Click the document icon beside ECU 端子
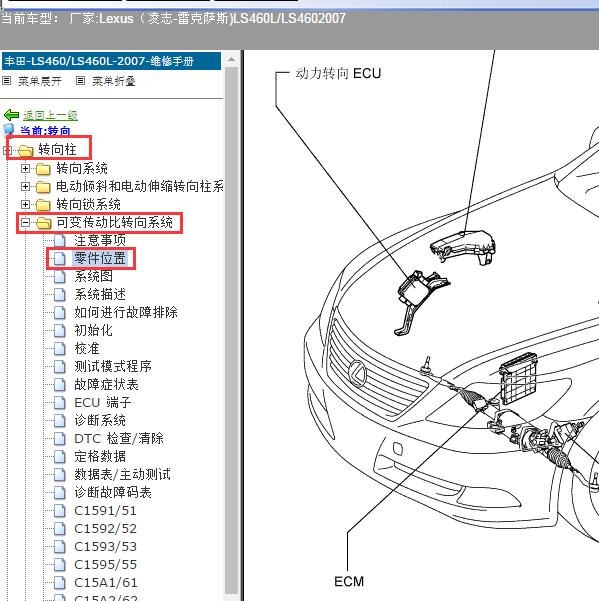This screenshot has height=601, width=599. pyautogui.click(x=59, y=402)
